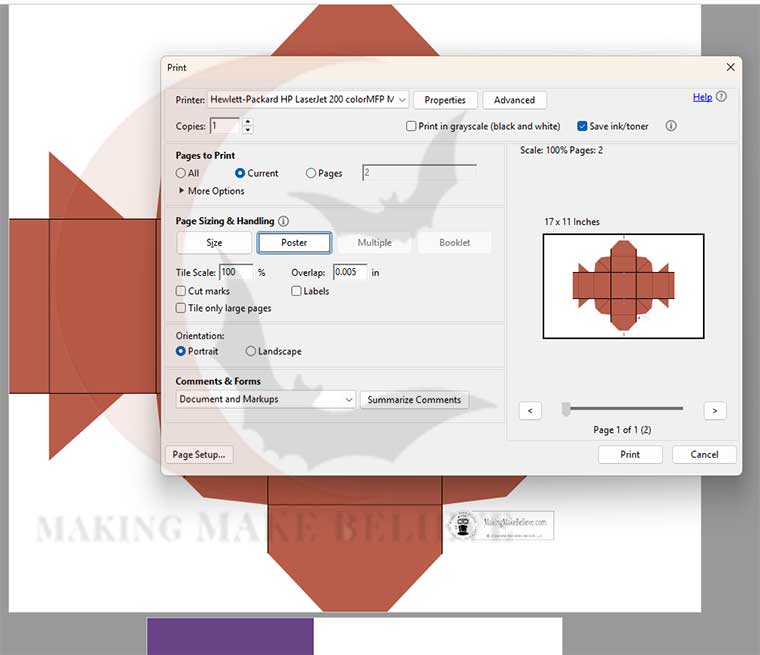
Task: Click the 17 x 11 print preview thumbnail
Action: [623, 286]
